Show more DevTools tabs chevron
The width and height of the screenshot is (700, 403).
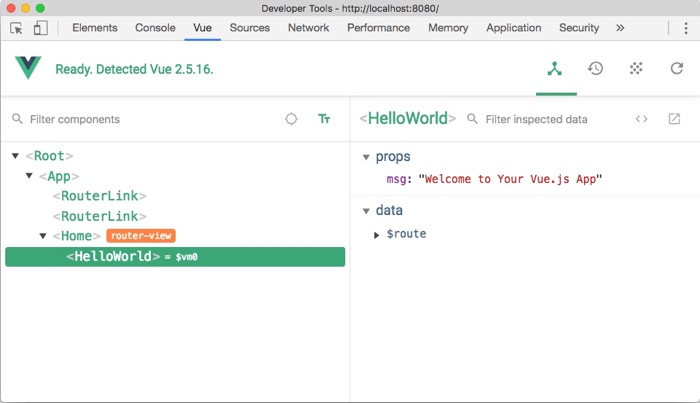pos(620,28)
